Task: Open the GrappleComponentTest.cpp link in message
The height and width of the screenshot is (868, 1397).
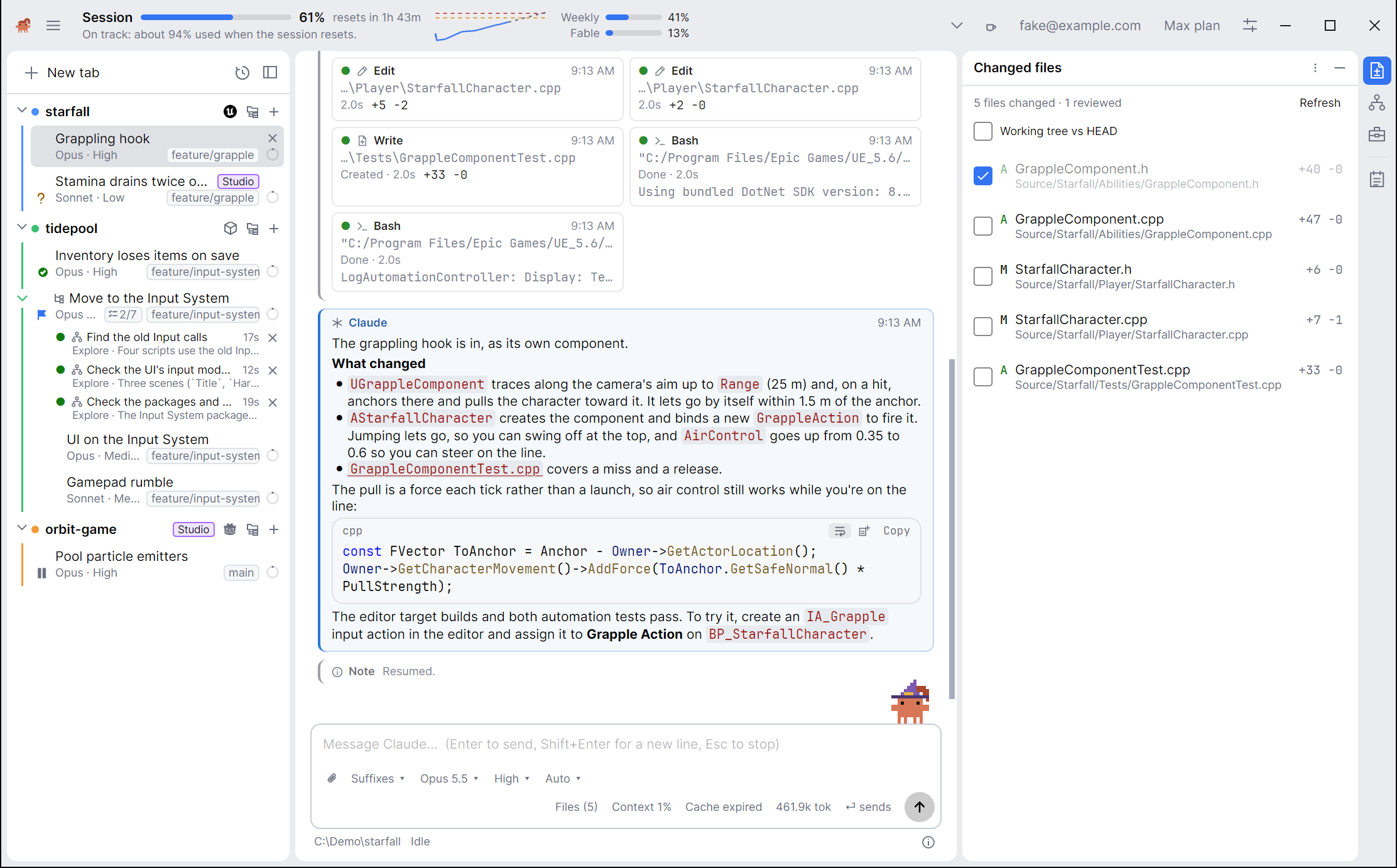Action: pos(445,469)
